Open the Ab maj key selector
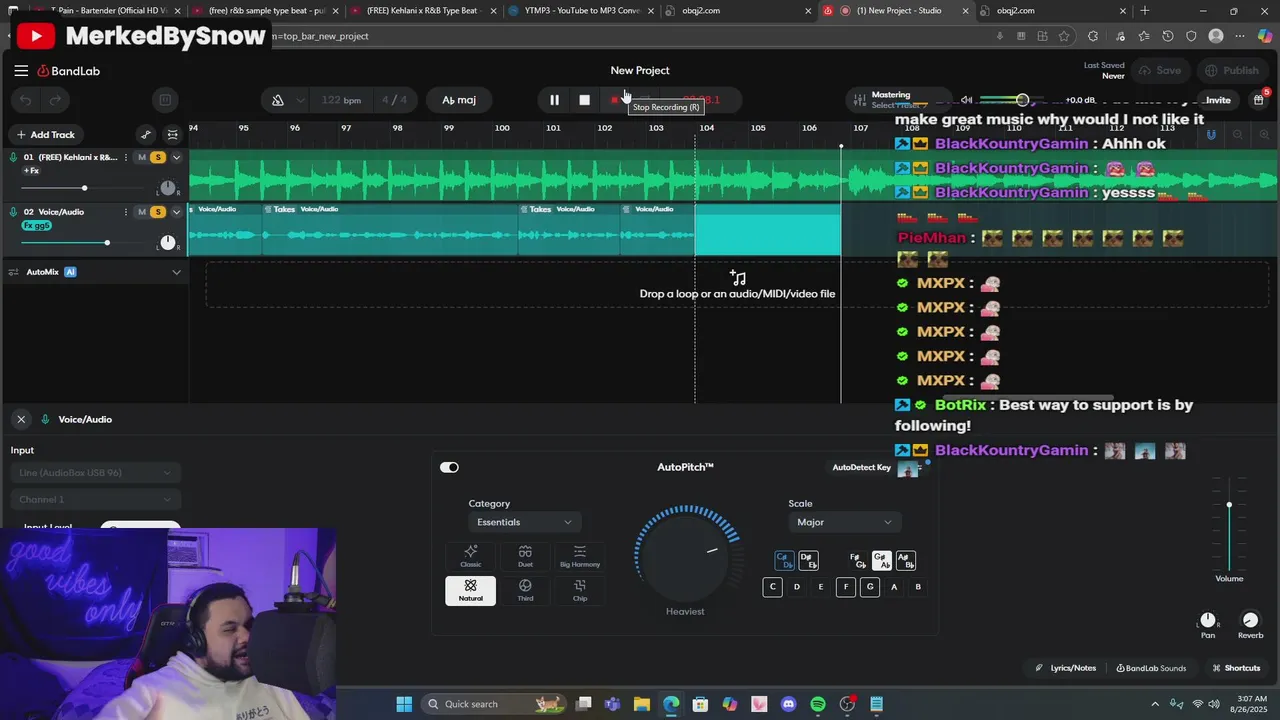Viewport: 1280px width, 720px height. (459, 100)
